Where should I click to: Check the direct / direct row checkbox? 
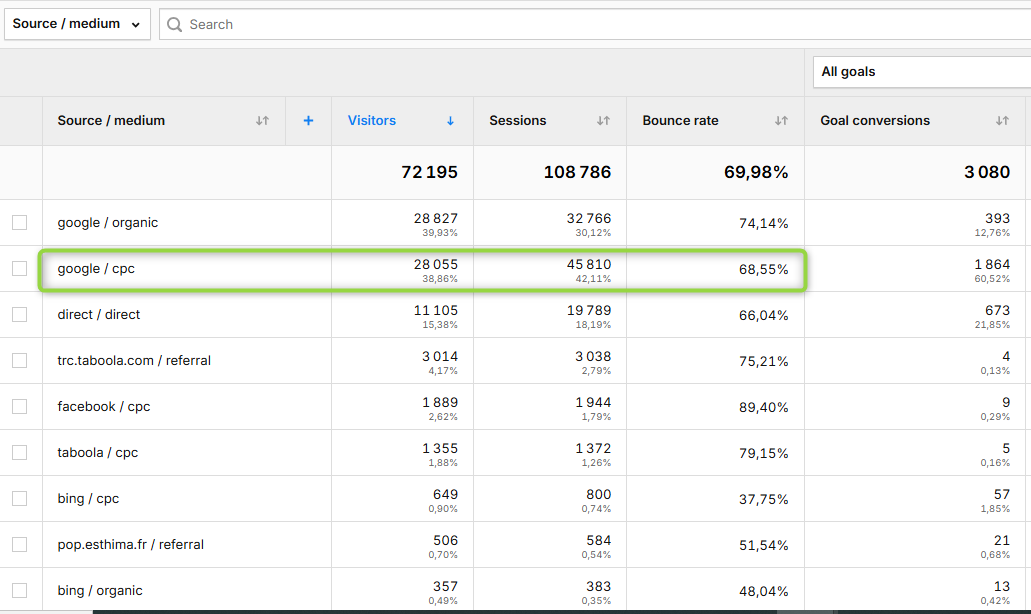coord(20,315)
